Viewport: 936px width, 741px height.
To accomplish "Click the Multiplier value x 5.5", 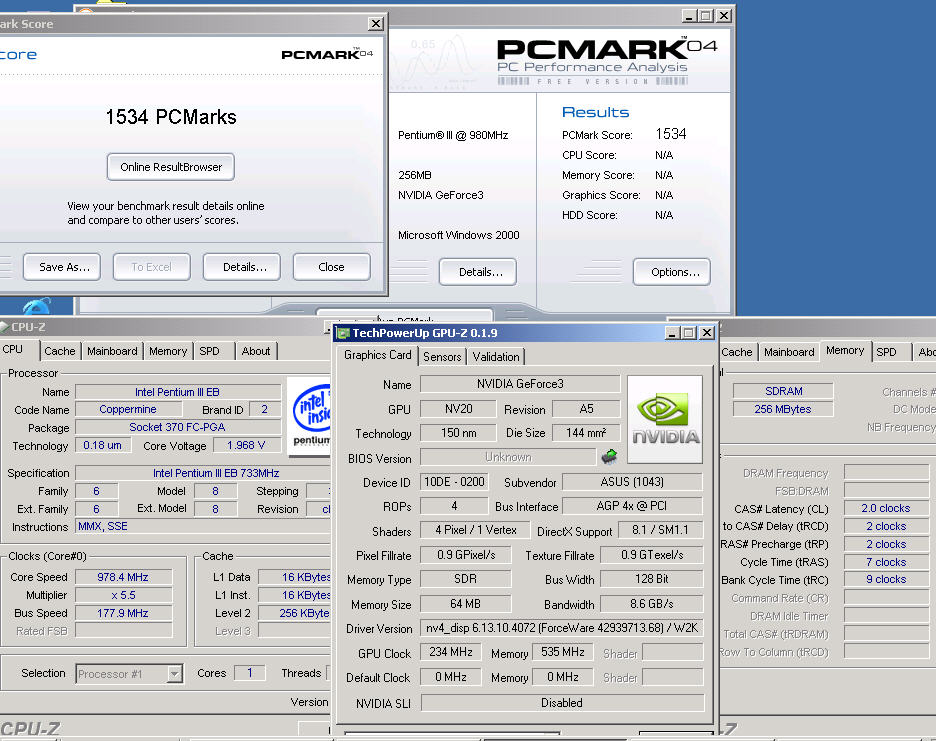I will pyautogui.click(x=124, y=595).
